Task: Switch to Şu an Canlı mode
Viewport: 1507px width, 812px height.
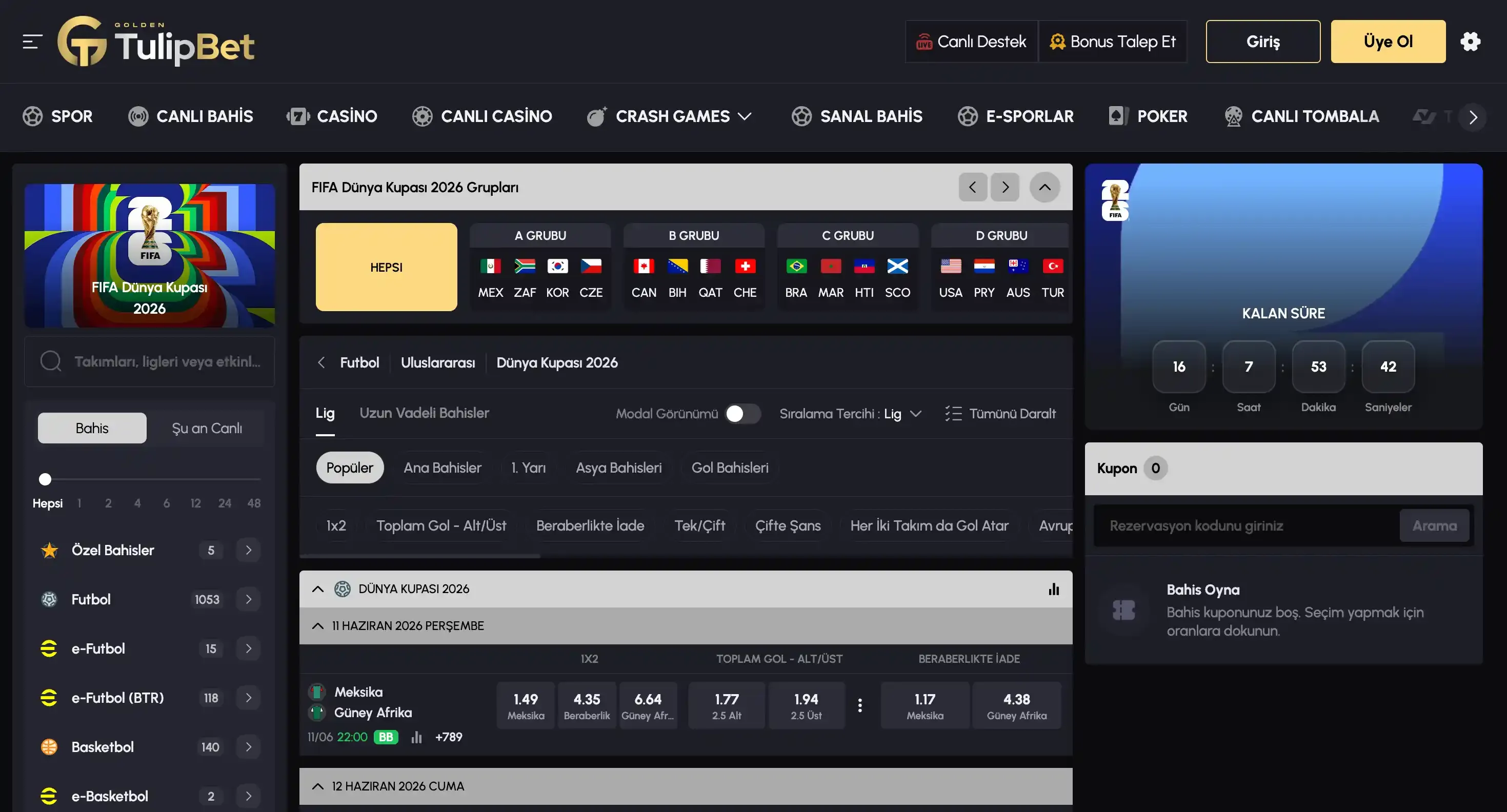Action: [x=207, y=428]
